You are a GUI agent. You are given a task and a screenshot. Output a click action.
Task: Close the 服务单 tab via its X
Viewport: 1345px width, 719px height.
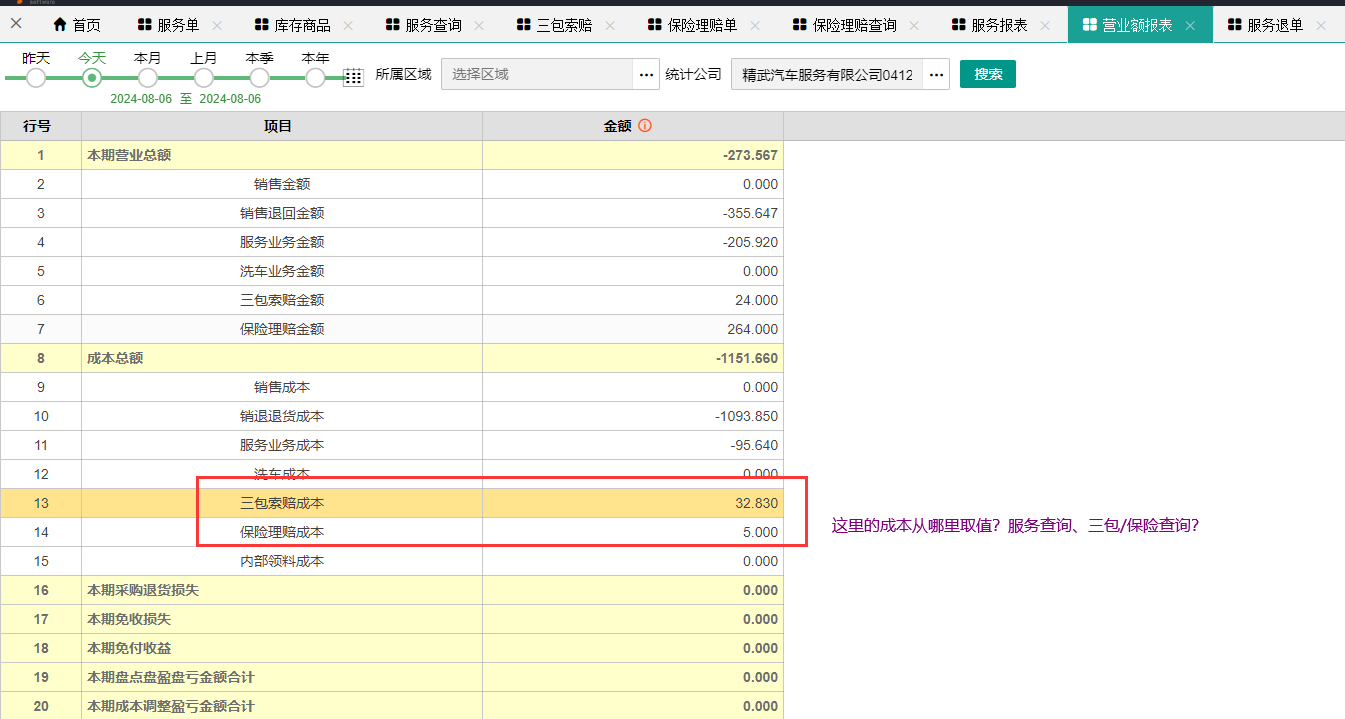tap(218, 25)
